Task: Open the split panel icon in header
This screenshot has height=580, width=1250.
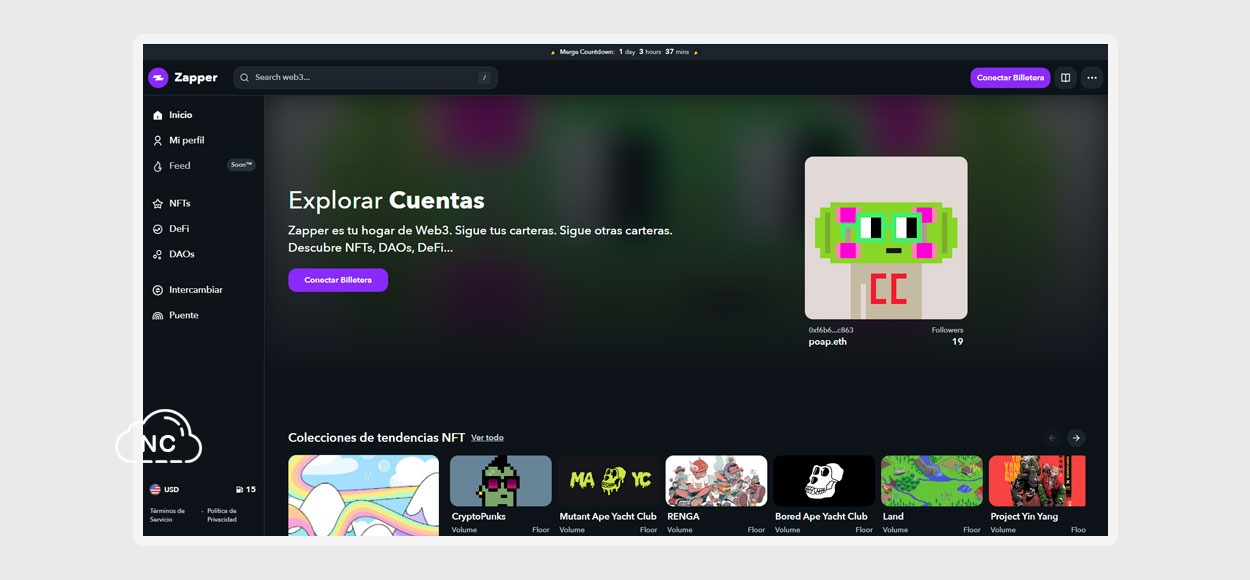Action: [1066, 78]
